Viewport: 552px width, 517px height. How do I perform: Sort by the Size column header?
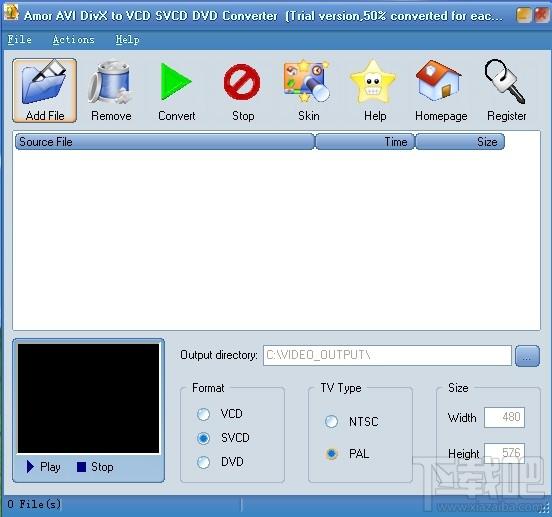pyautogui.click(x=460, y=141)
